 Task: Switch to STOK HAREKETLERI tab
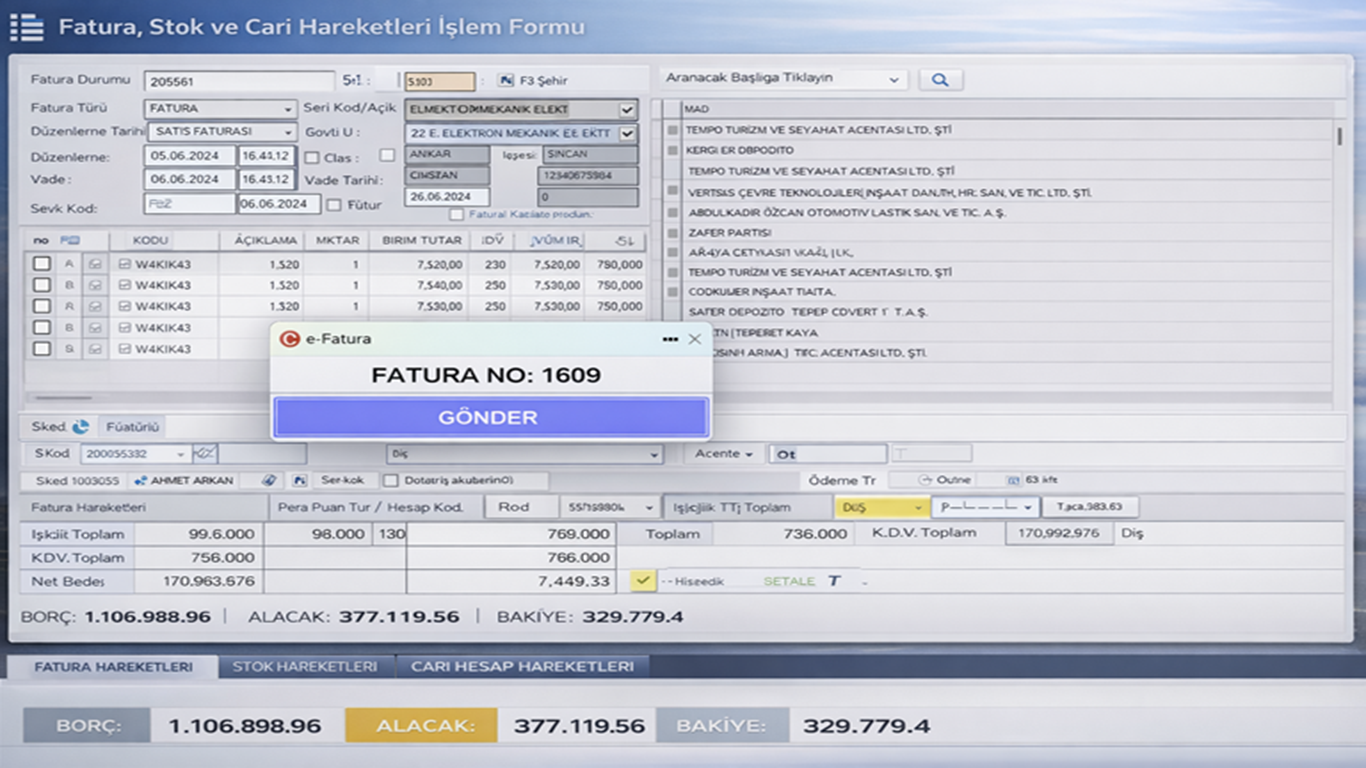305,666
